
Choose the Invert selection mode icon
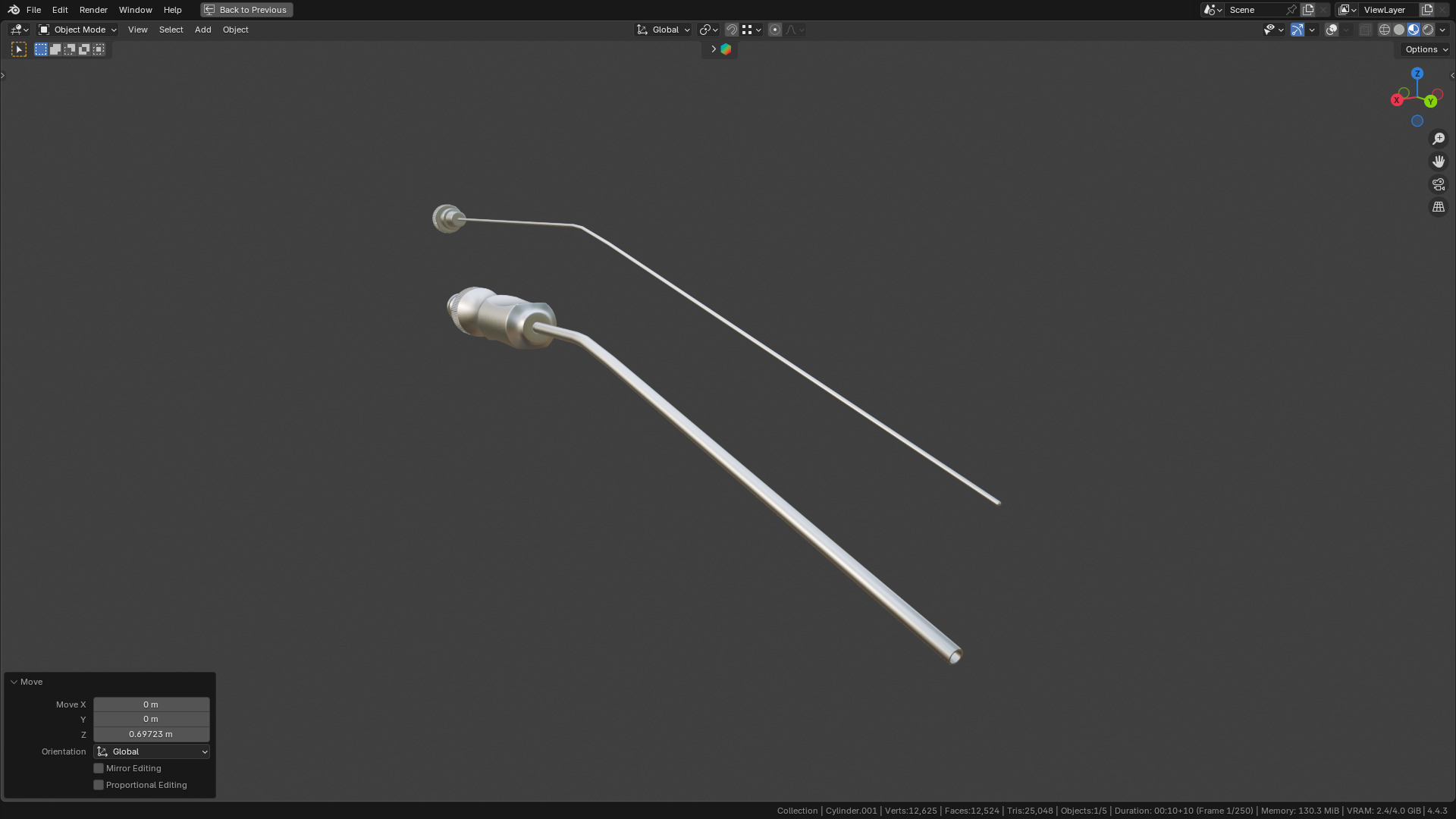pyautogui.click(x=84, y=49)
